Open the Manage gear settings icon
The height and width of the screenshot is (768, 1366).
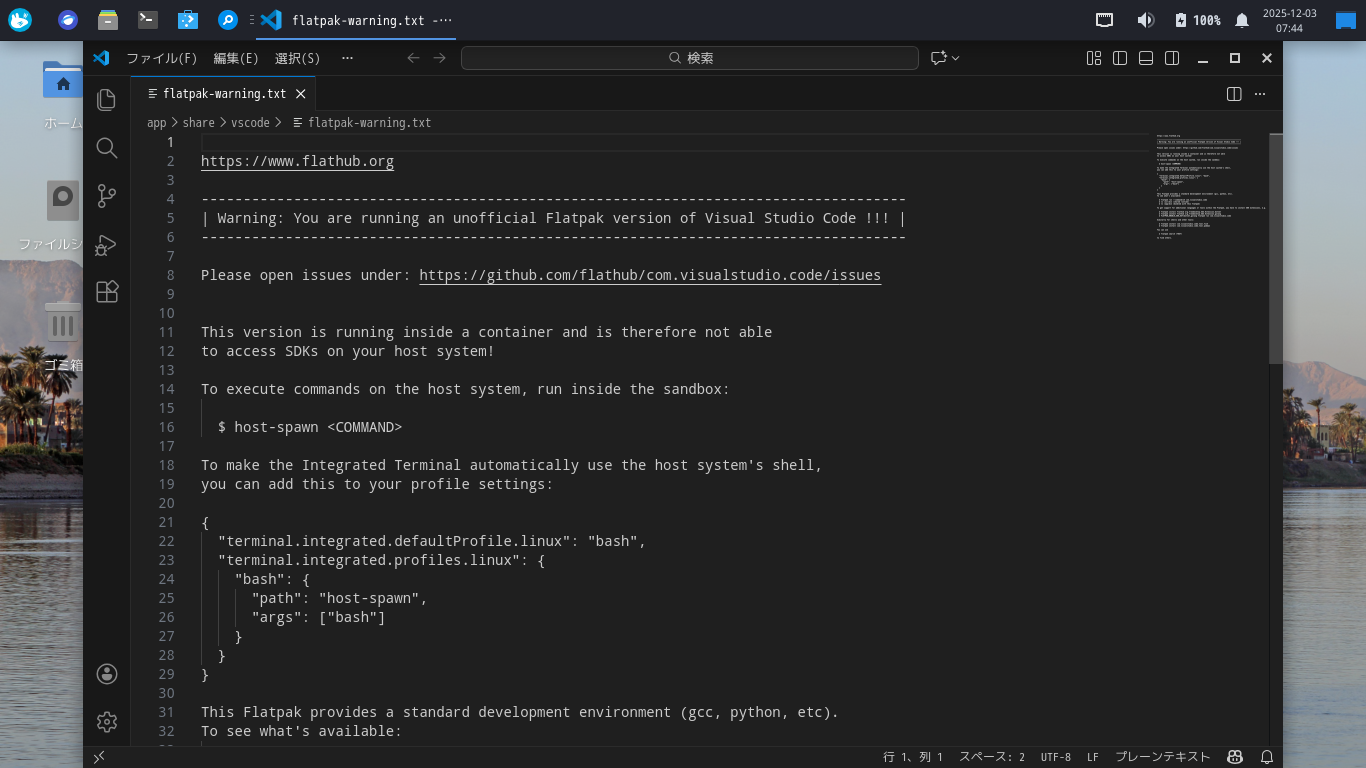(x=107, y=721)
